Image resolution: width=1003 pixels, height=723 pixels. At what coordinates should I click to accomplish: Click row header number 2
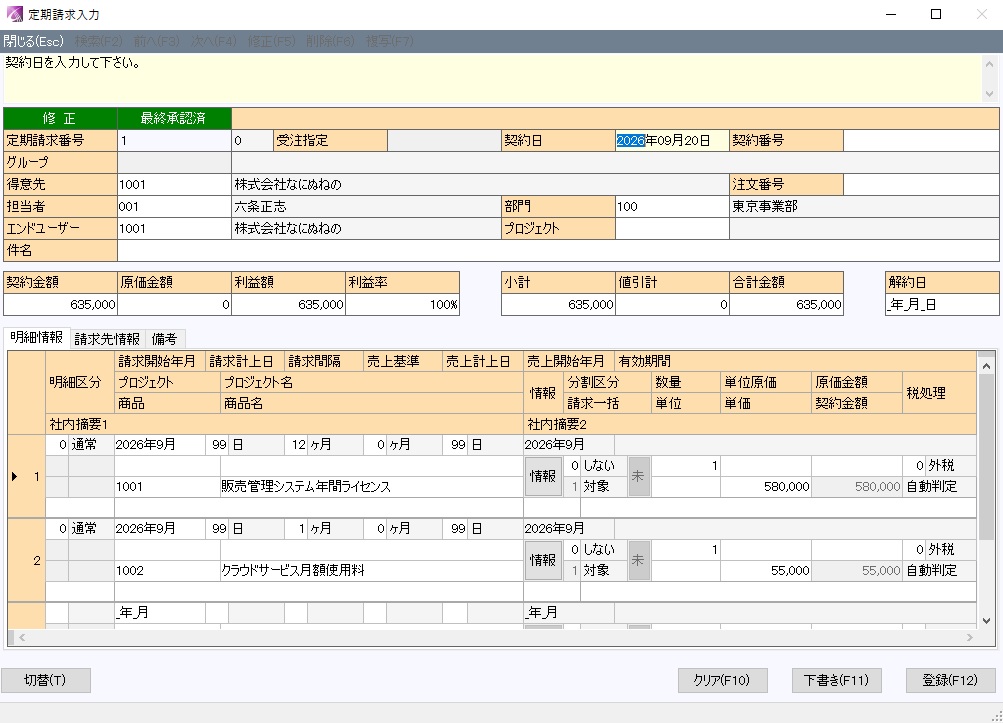point(27,560)
